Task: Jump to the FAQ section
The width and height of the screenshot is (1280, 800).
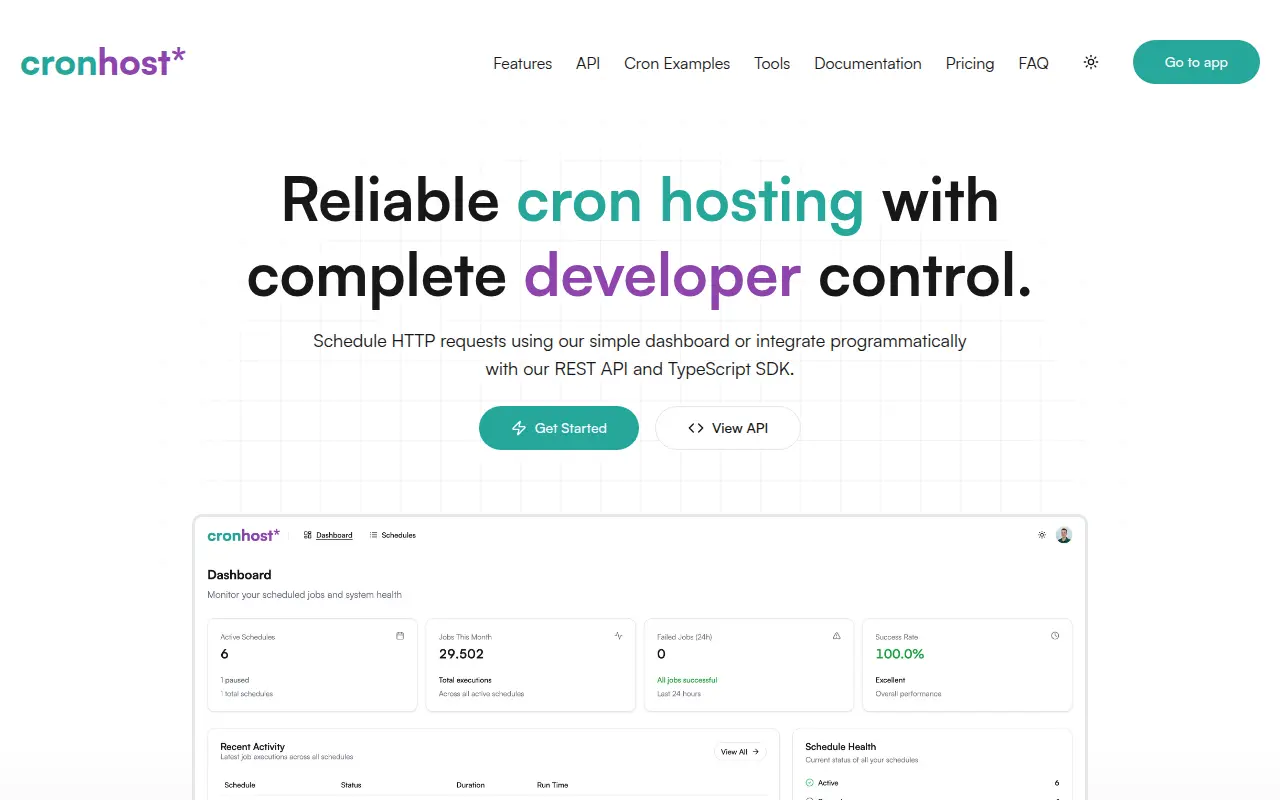Action: tap(1033, 63)
